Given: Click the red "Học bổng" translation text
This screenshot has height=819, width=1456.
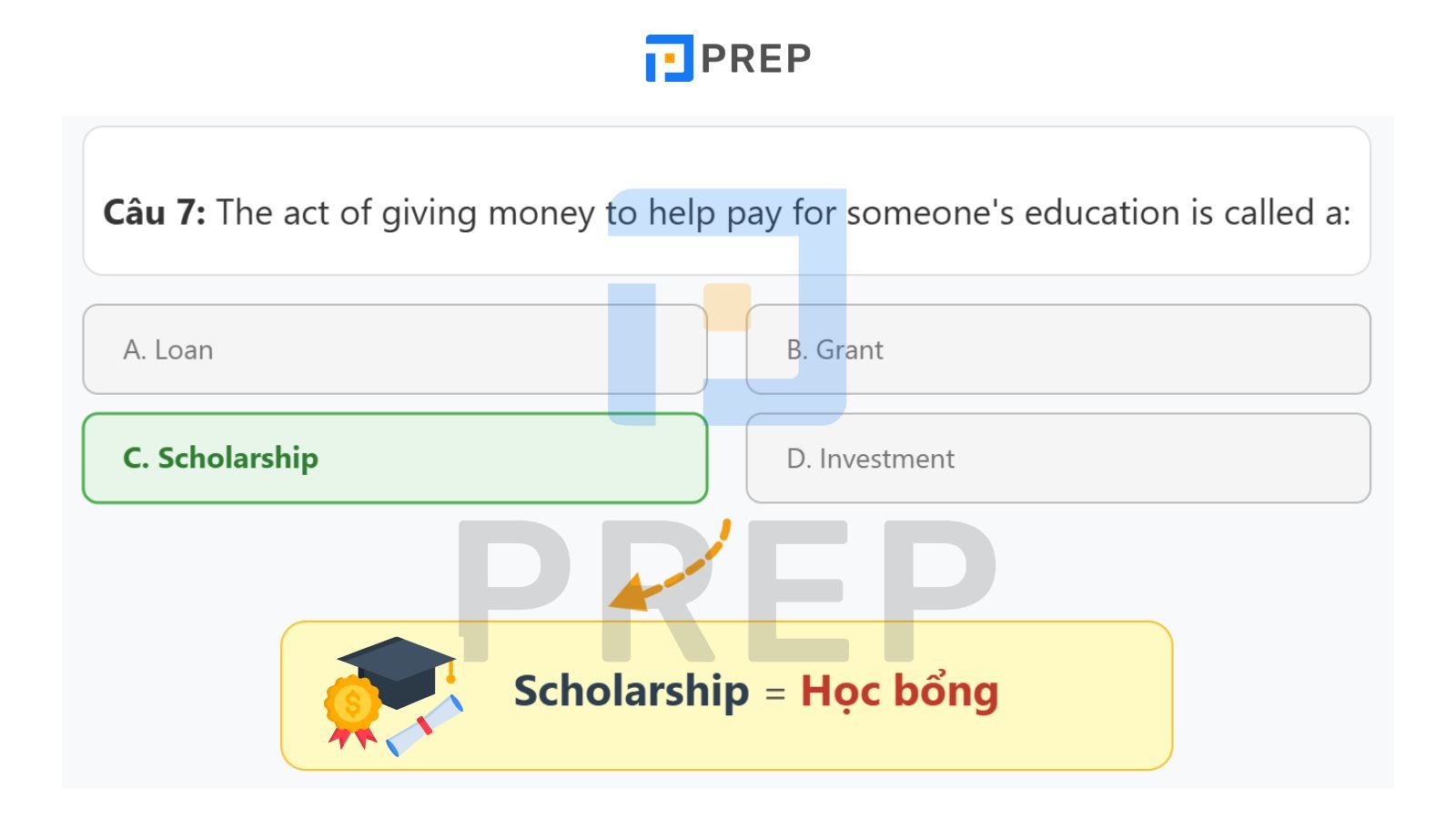Looking at the screenshot, I should 899,691.
